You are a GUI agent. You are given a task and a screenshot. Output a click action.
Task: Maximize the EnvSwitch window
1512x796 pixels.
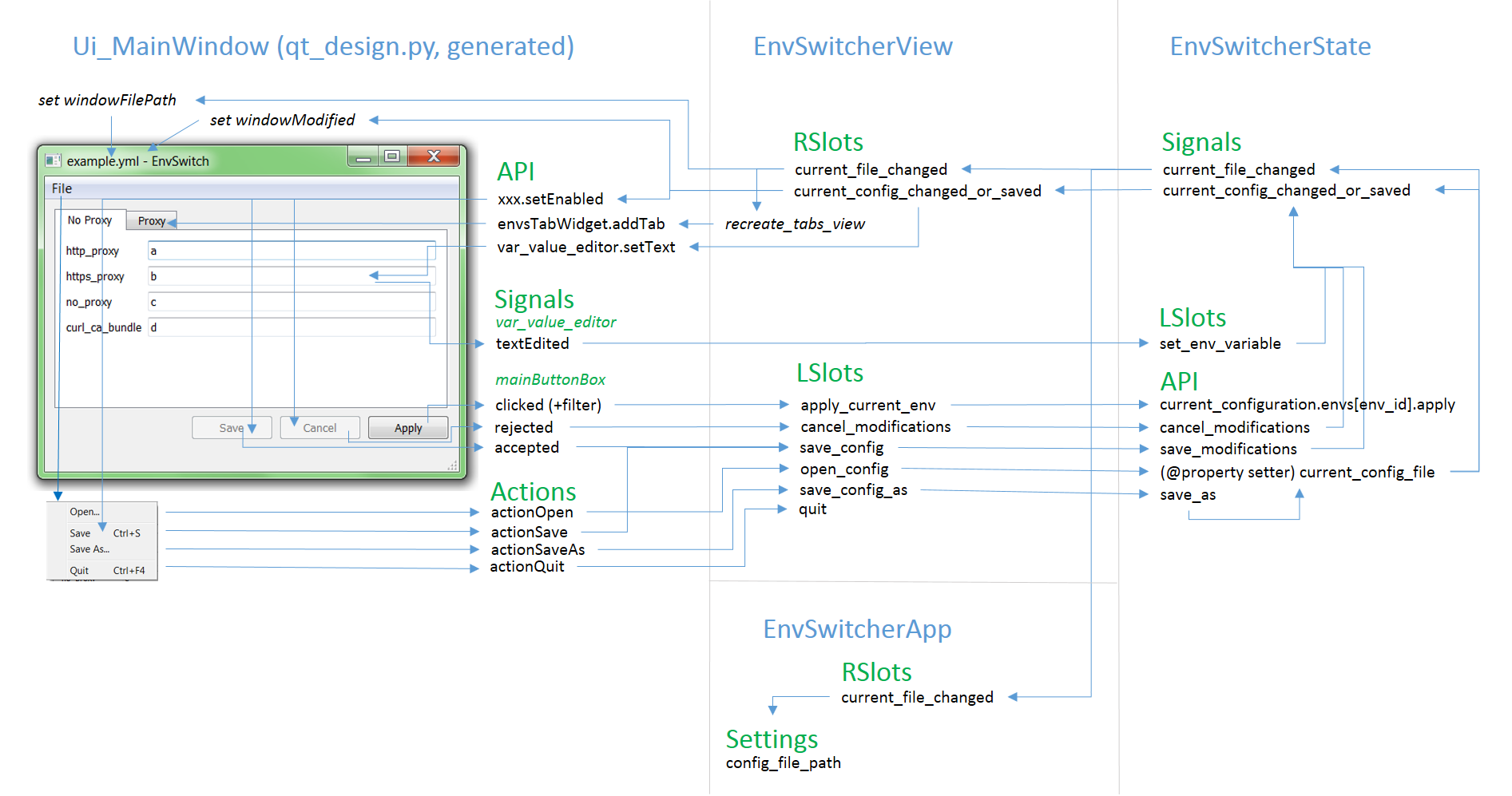click(x=392, y=156)
